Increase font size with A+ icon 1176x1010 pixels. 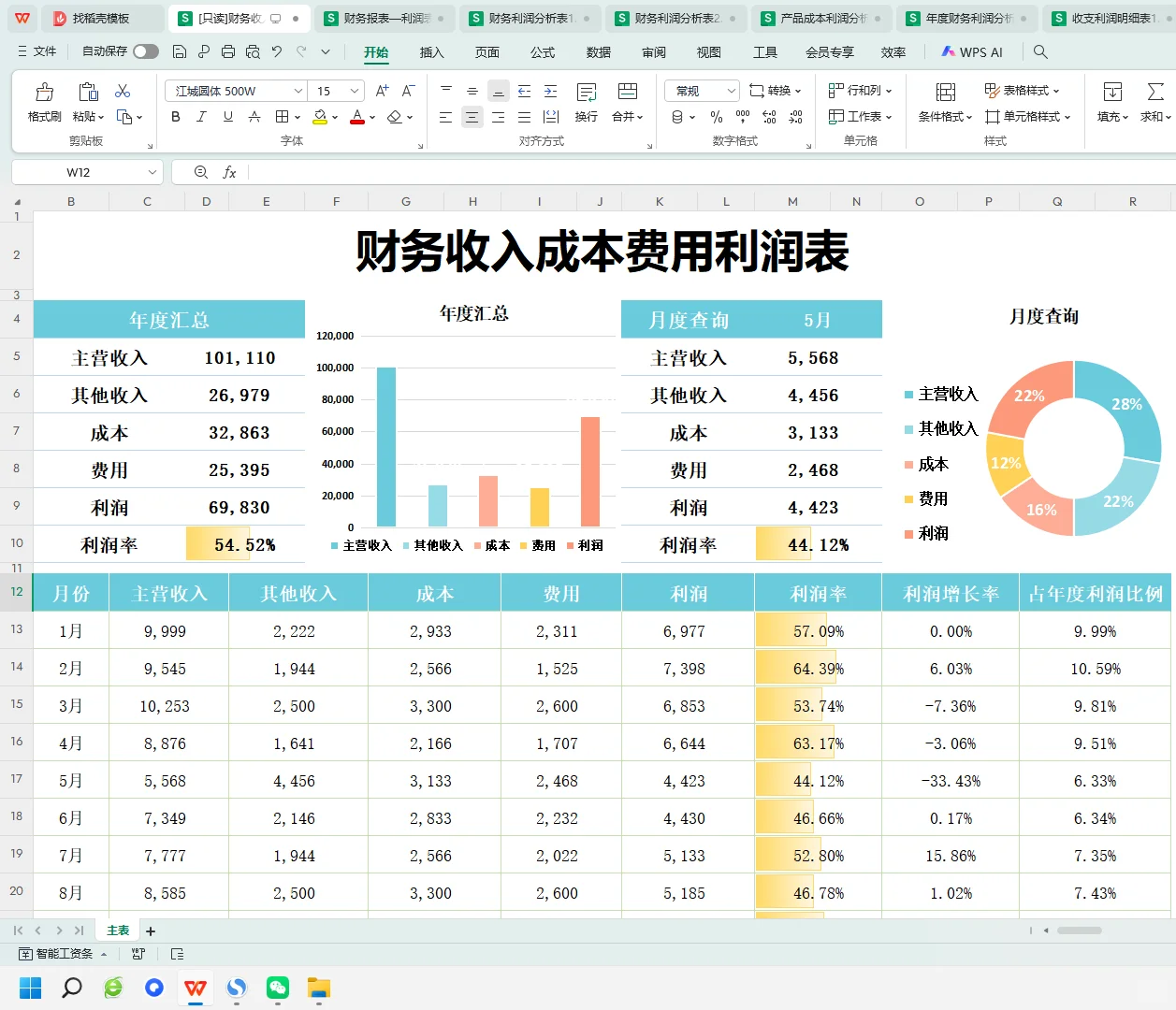pos(382,91)
